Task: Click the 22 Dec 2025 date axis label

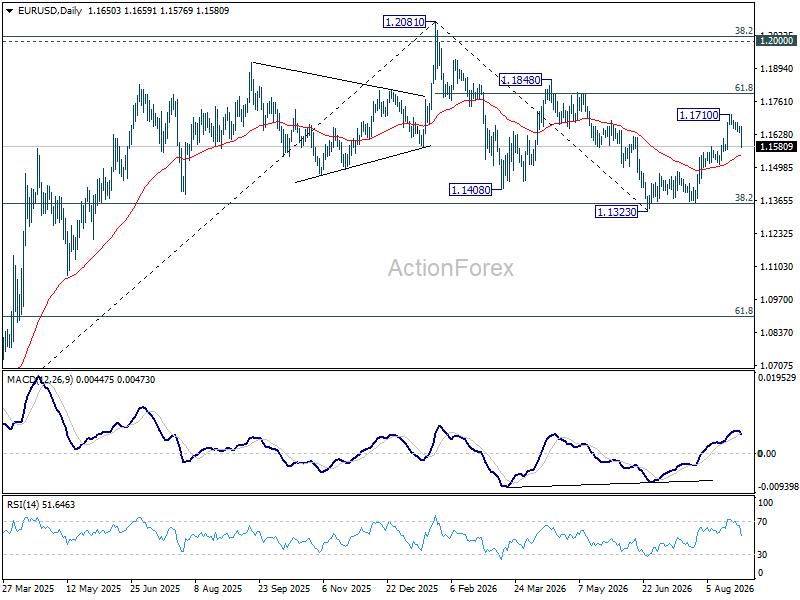Action: pos(412,588)
